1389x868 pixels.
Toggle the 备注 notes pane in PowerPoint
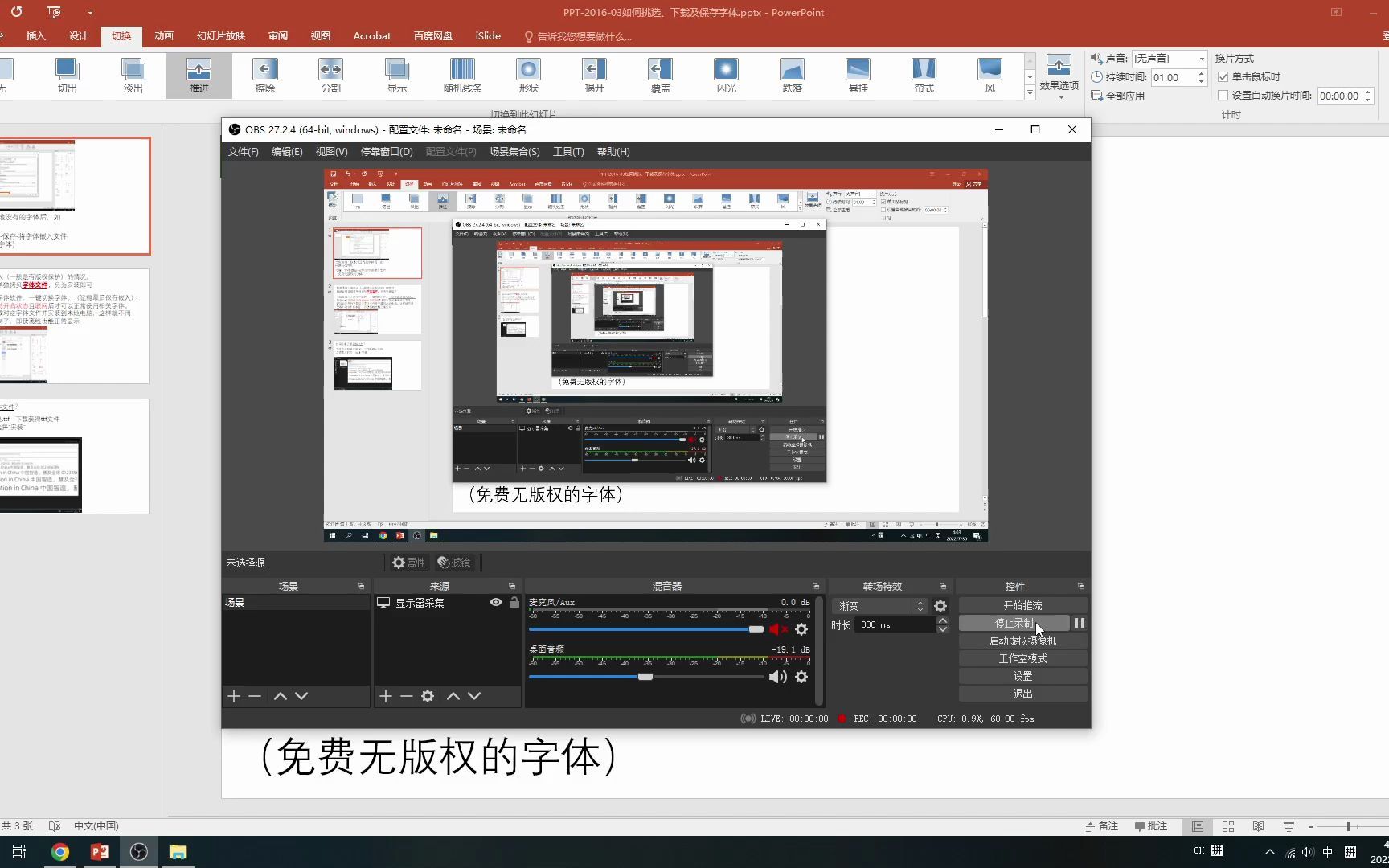click(x=1102, y=826)
